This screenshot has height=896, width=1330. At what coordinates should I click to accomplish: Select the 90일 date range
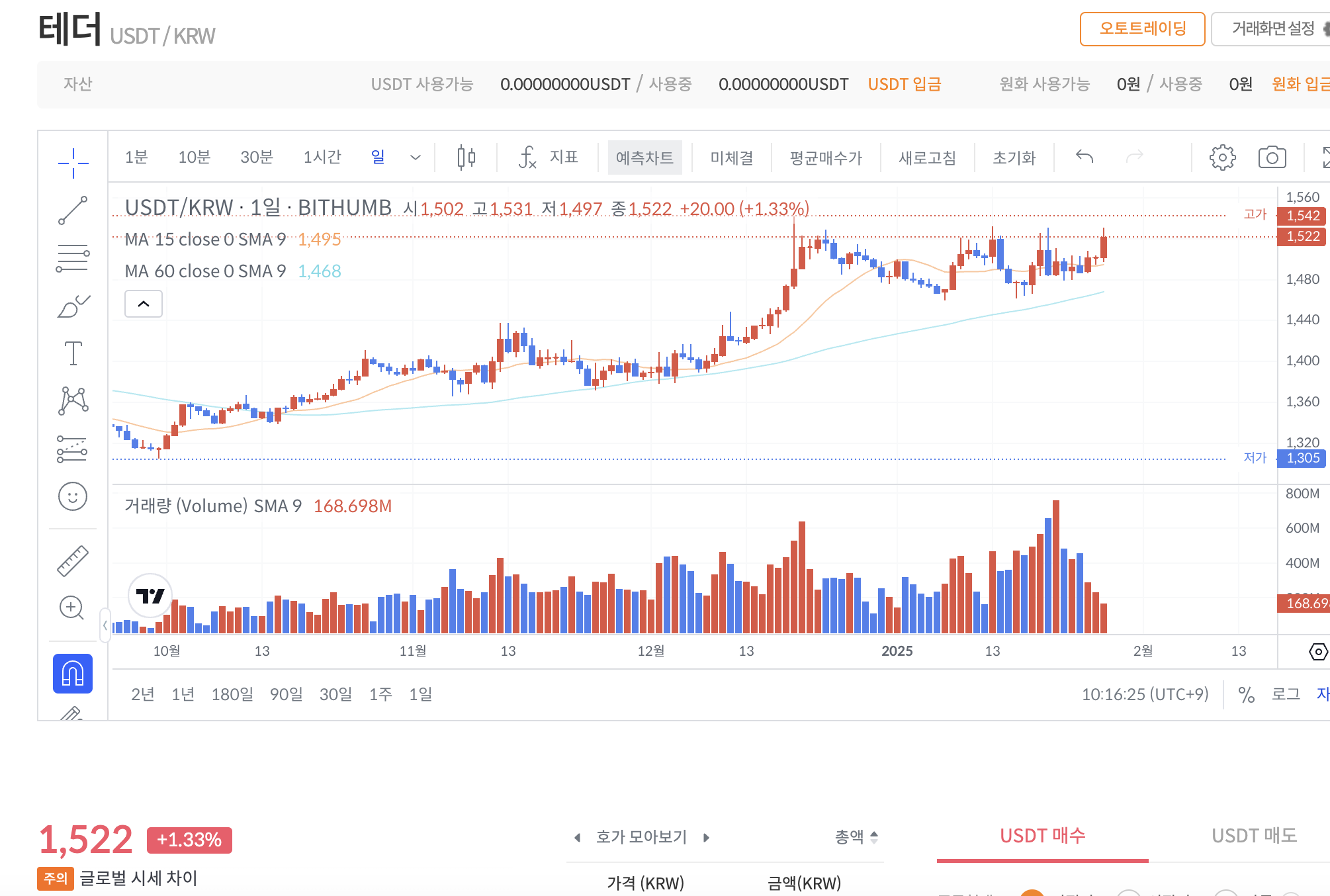coord(286,694)
